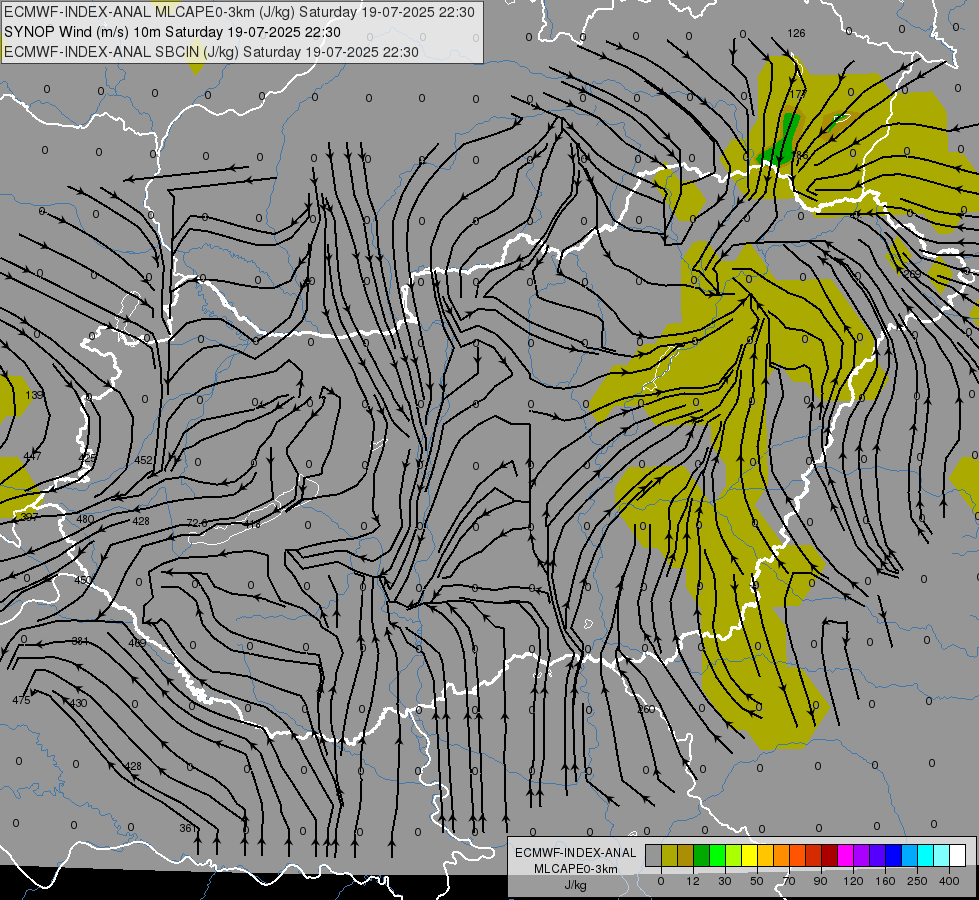
Task: Click the map value '450'
Action: (83, 580)
